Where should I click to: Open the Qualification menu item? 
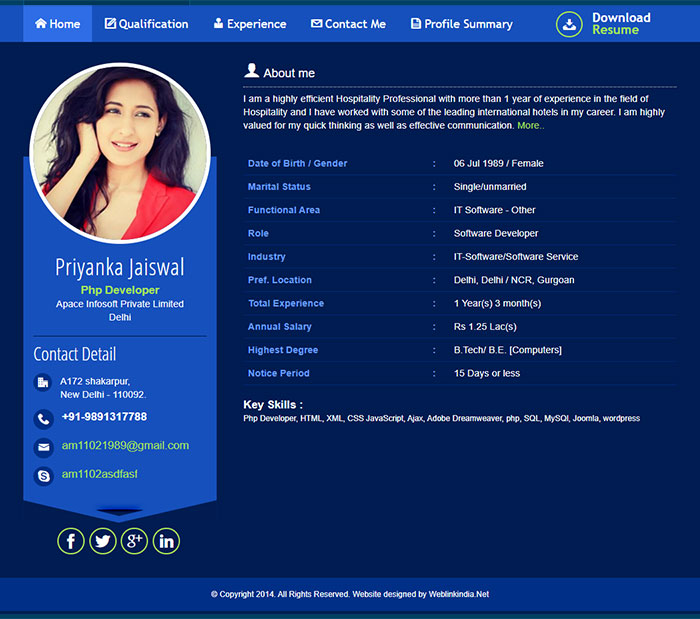tap(146, 24)
